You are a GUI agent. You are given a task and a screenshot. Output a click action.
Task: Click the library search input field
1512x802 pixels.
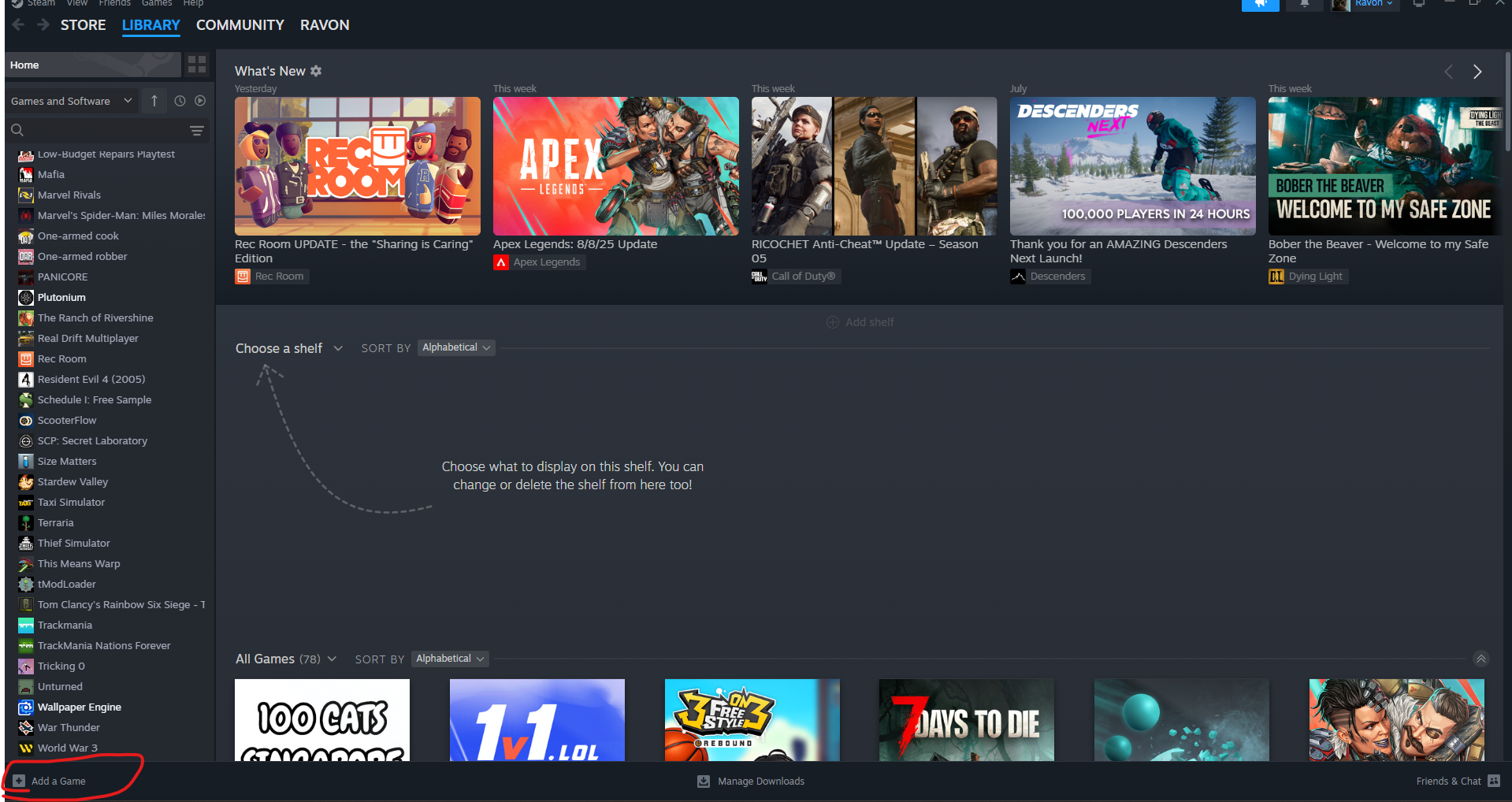(x=106, y=130)
